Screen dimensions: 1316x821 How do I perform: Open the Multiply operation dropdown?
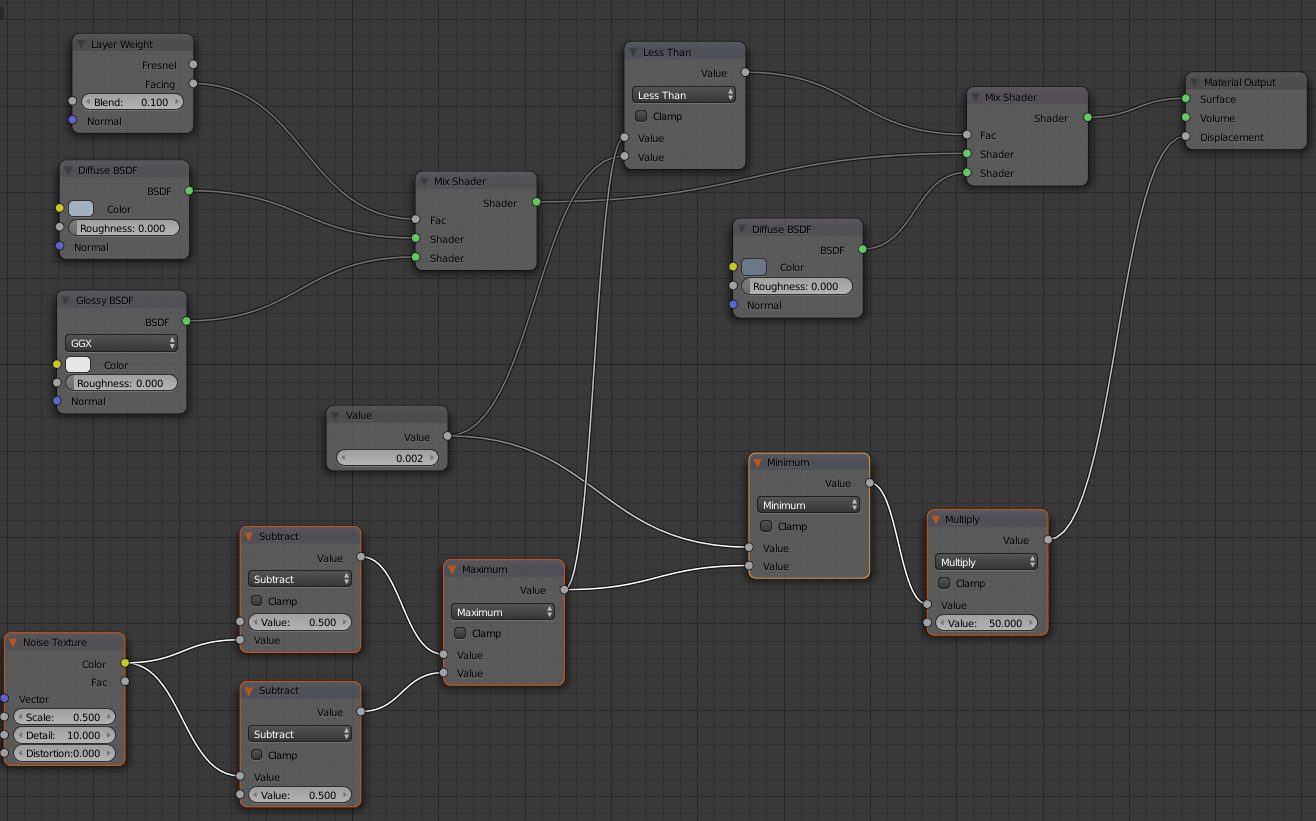pyautogui.click(x=986, y=562)
